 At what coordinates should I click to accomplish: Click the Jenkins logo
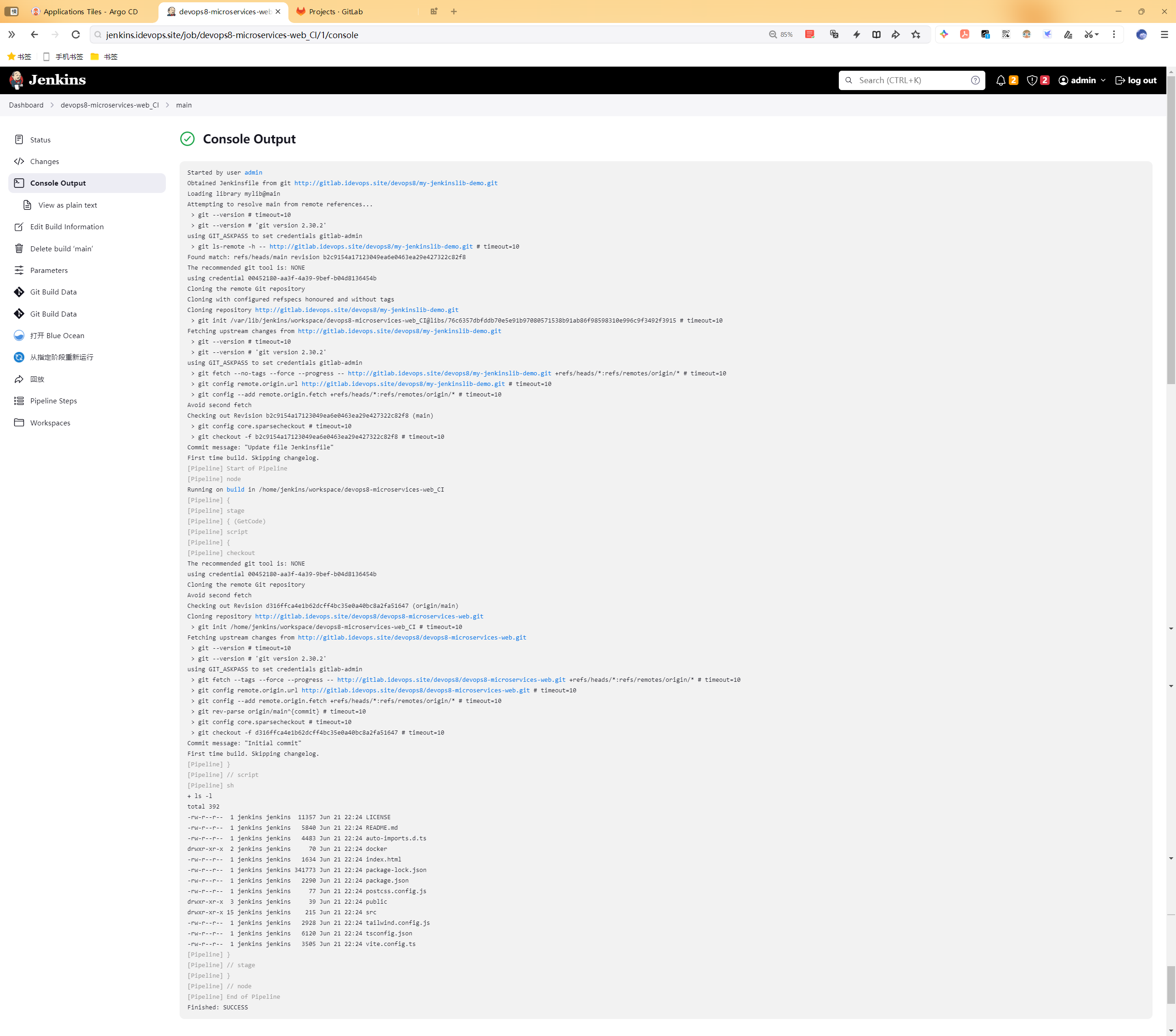pos(48,80)
